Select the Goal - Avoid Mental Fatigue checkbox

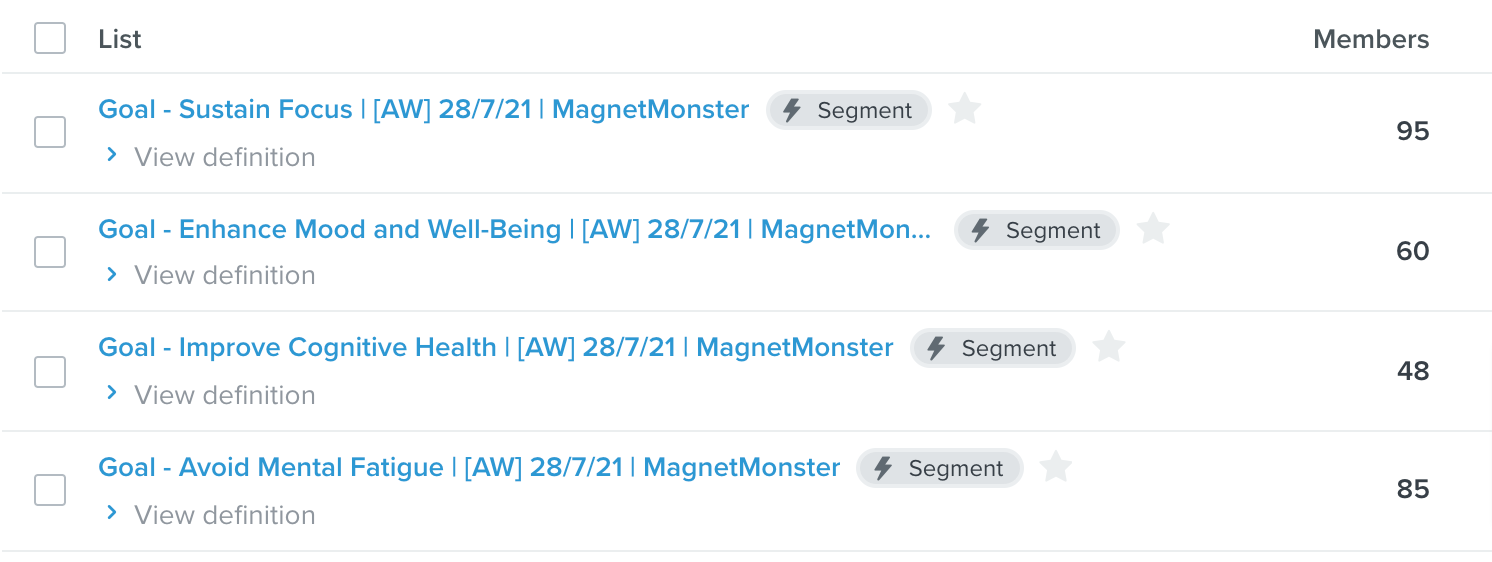click(50, 490)
